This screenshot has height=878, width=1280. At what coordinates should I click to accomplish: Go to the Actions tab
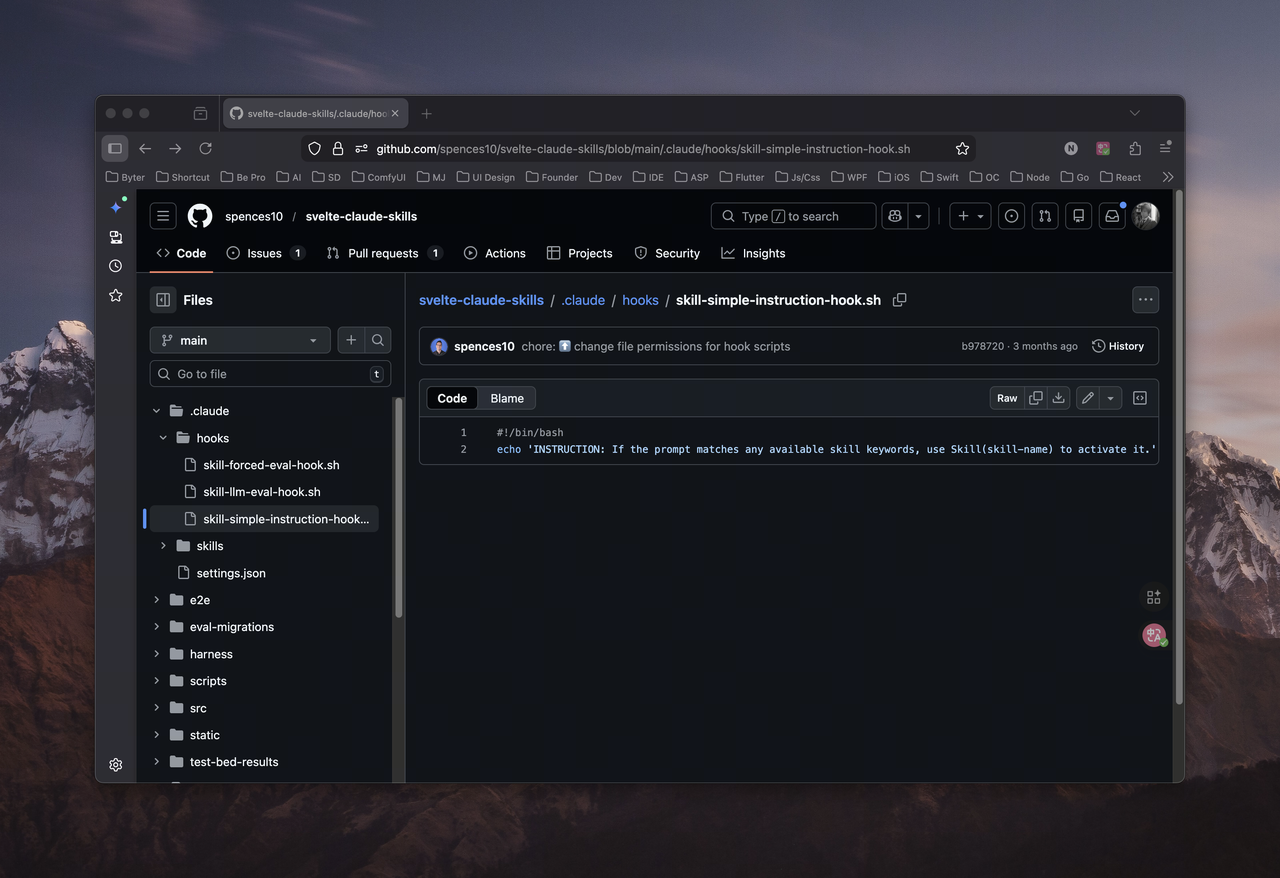pyautogui.click(x=495, y=254)
